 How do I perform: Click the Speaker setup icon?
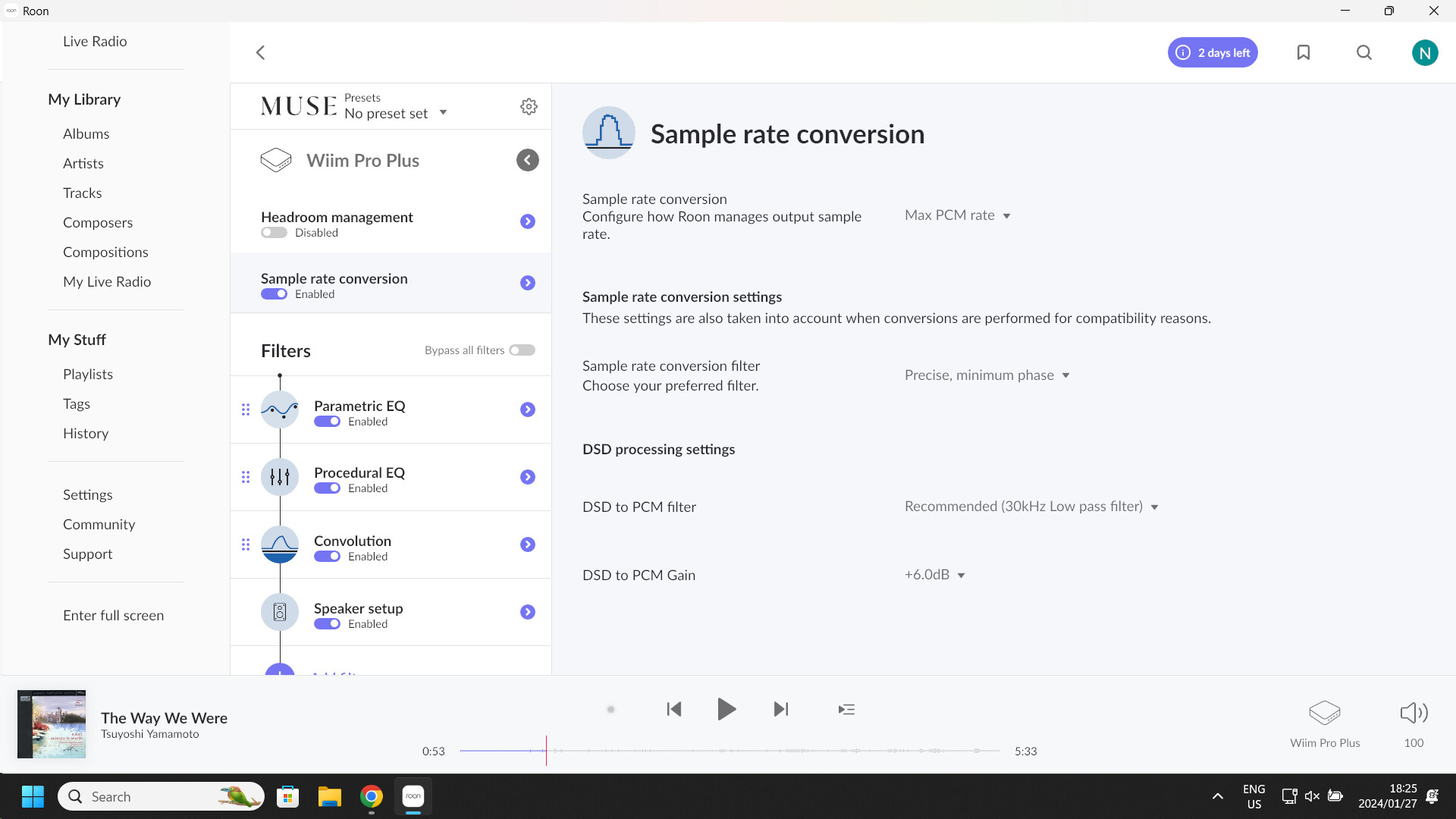tap(280, 612)
